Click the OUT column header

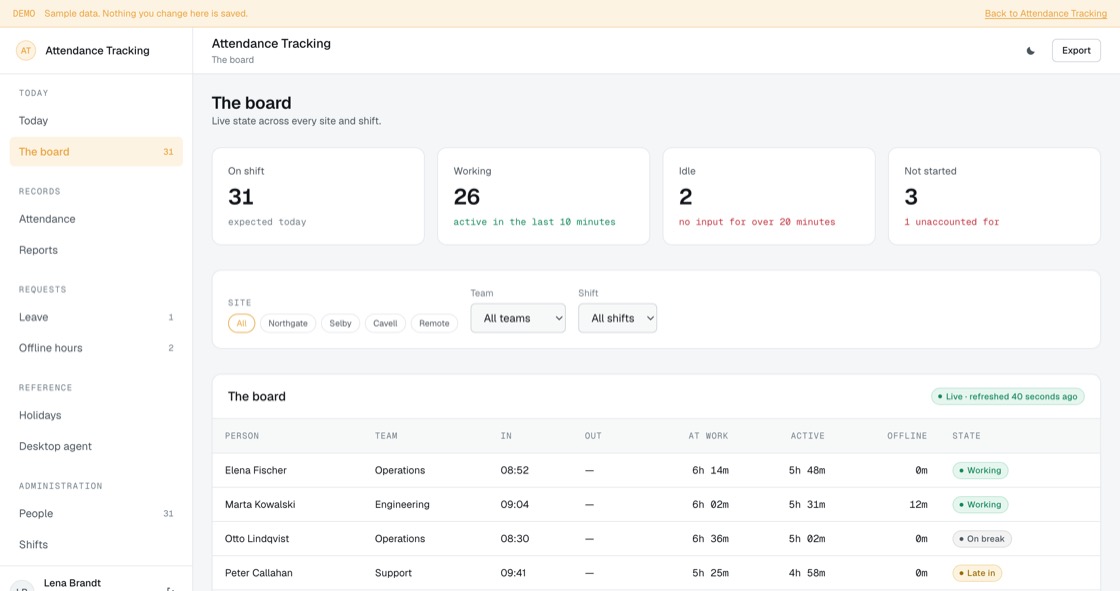(593, 436)
